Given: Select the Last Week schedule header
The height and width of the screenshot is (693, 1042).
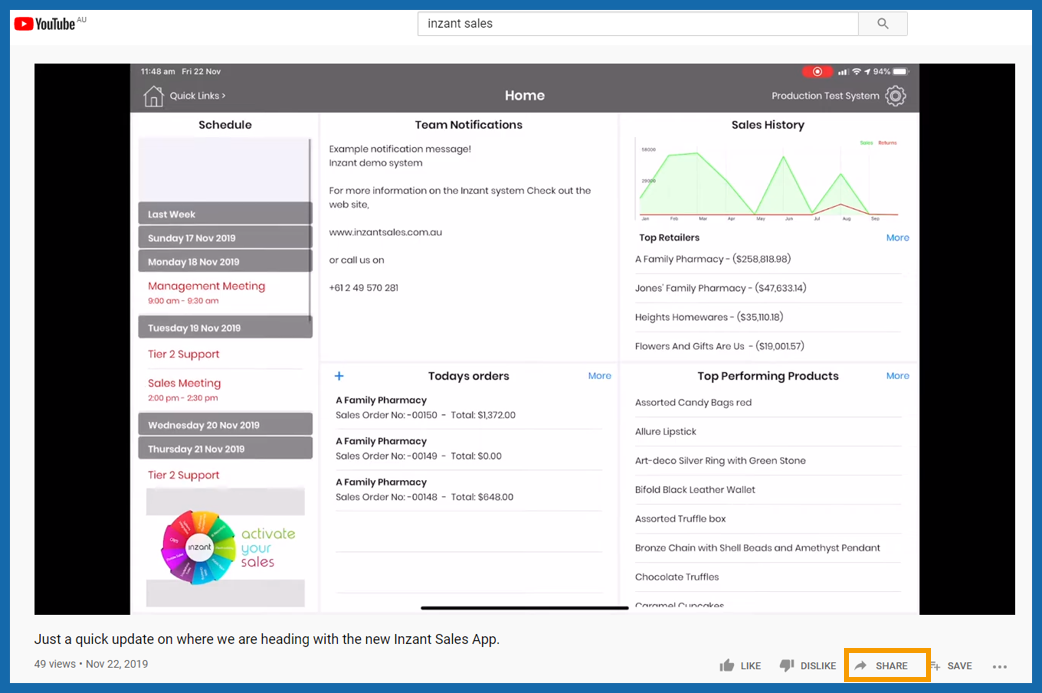Looking at the screenshot, I should tap(225, 214).
